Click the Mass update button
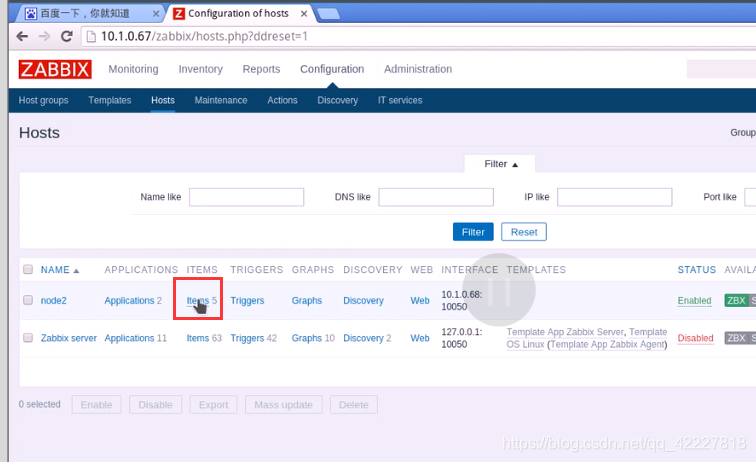This screenshot has height=462, width=756. (x=284, y=405)
